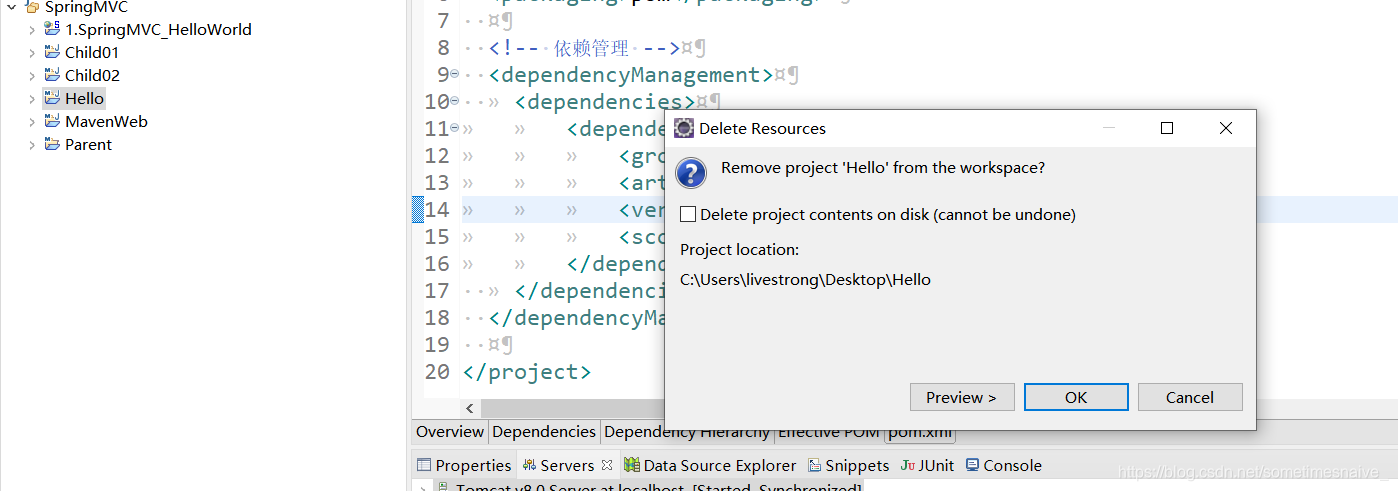Switch to the Dependencies editor tab
Viewport: 1398px width, 491px height.
pos(544,432)
